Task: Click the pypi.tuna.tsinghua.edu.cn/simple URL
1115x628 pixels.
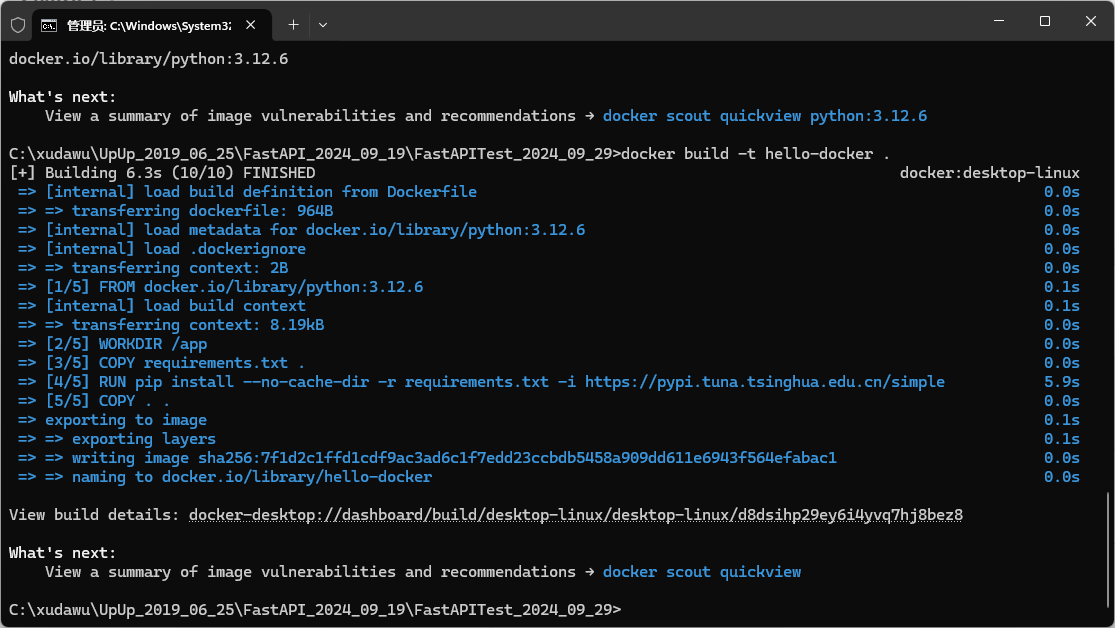Action: pos(765,382)
